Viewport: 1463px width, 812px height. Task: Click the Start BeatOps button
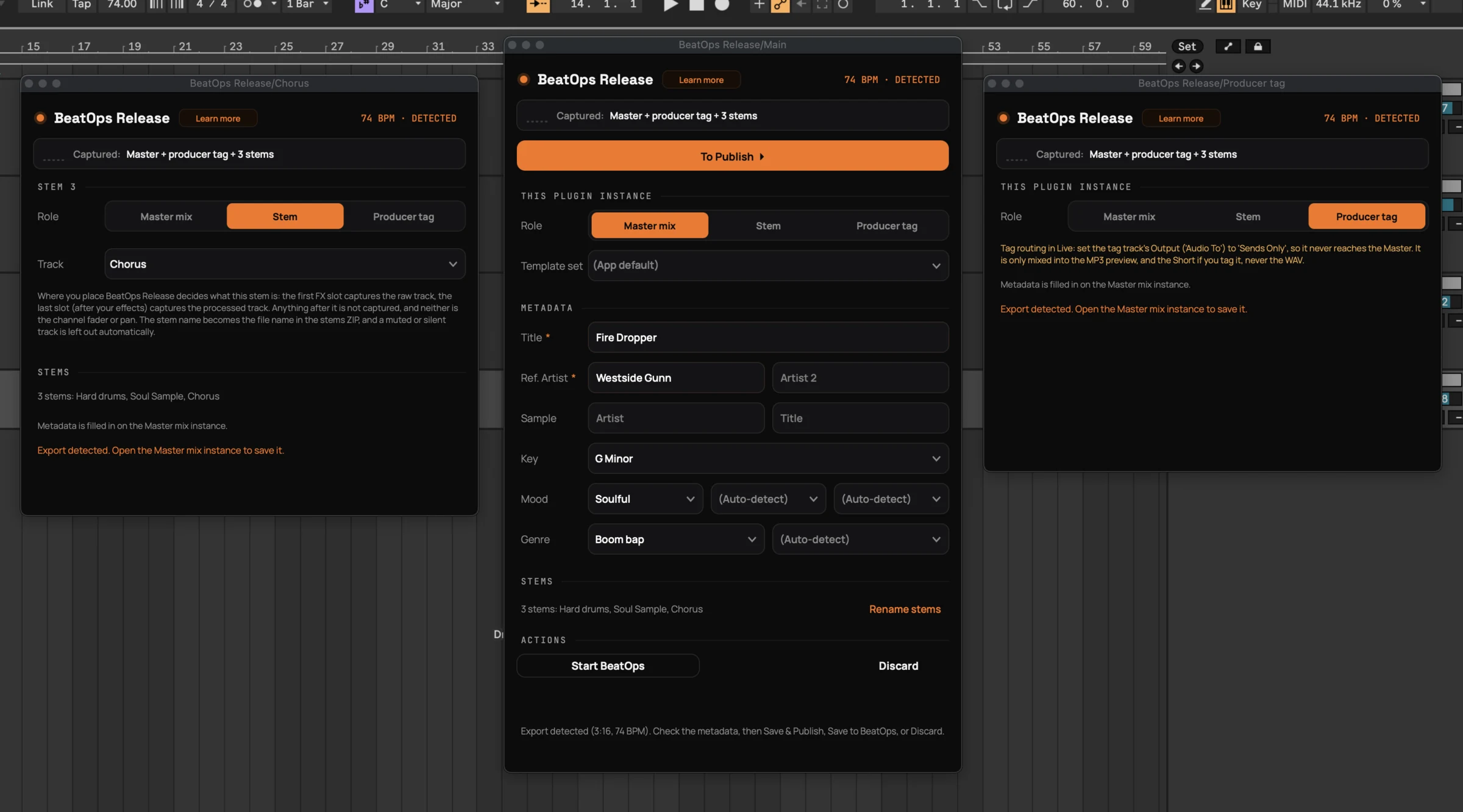(608, 666)
